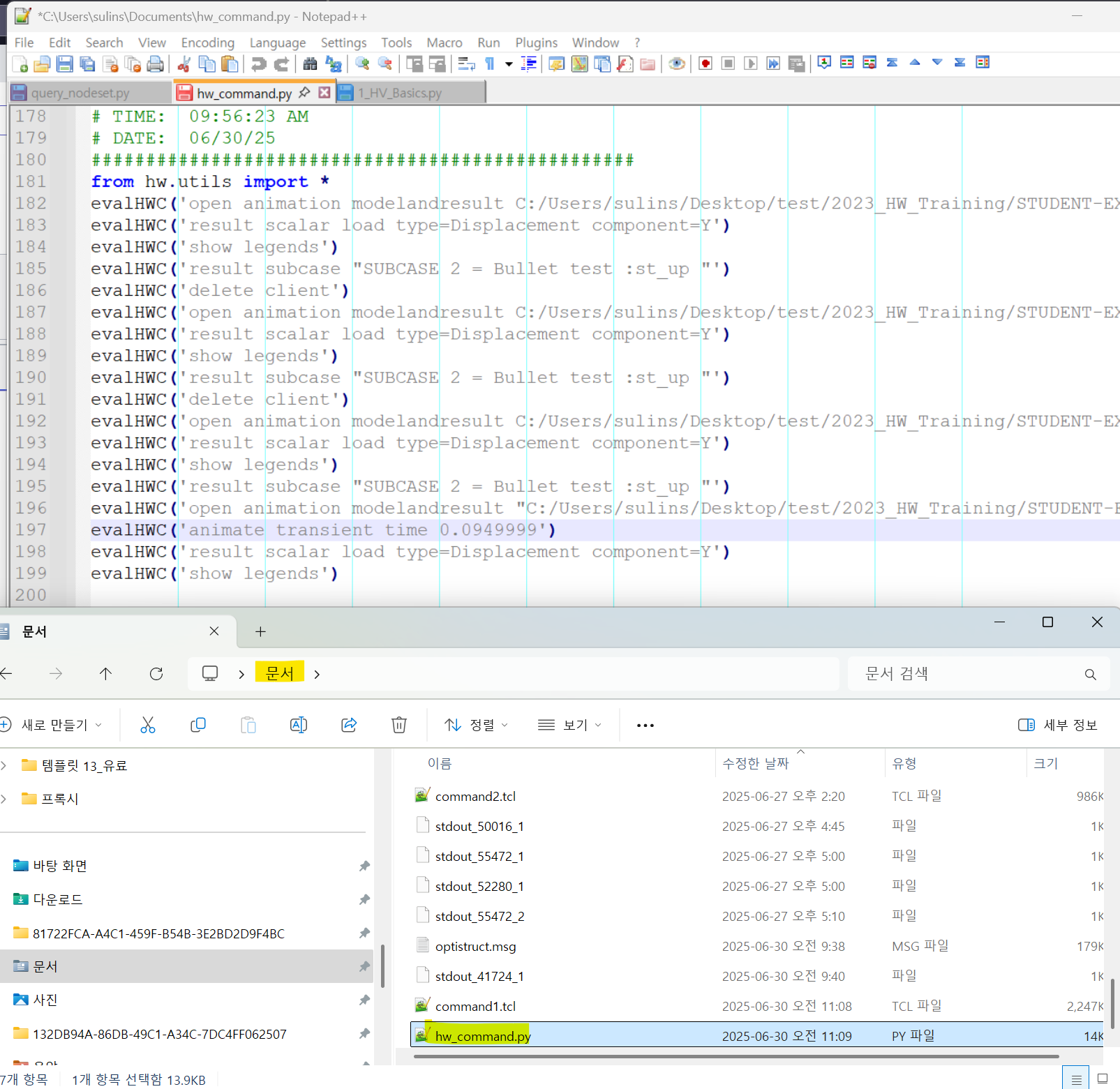This screenshot has width=1120, height=1089.
Task: Expand breadcrumb chevron after 문서
Action: pos(317,674)
